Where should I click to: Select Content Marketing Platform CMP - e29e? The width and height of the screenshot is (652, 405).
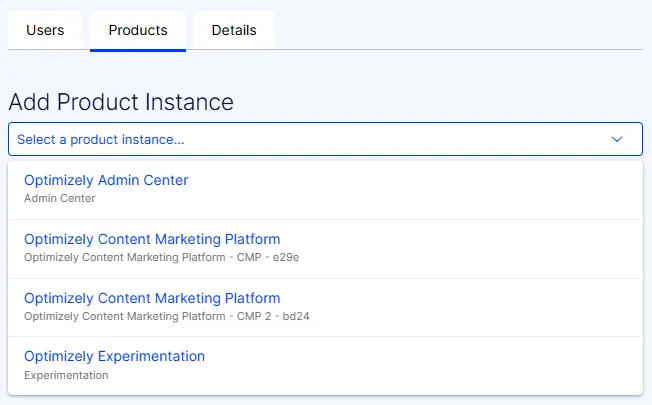tap(325, 249)
